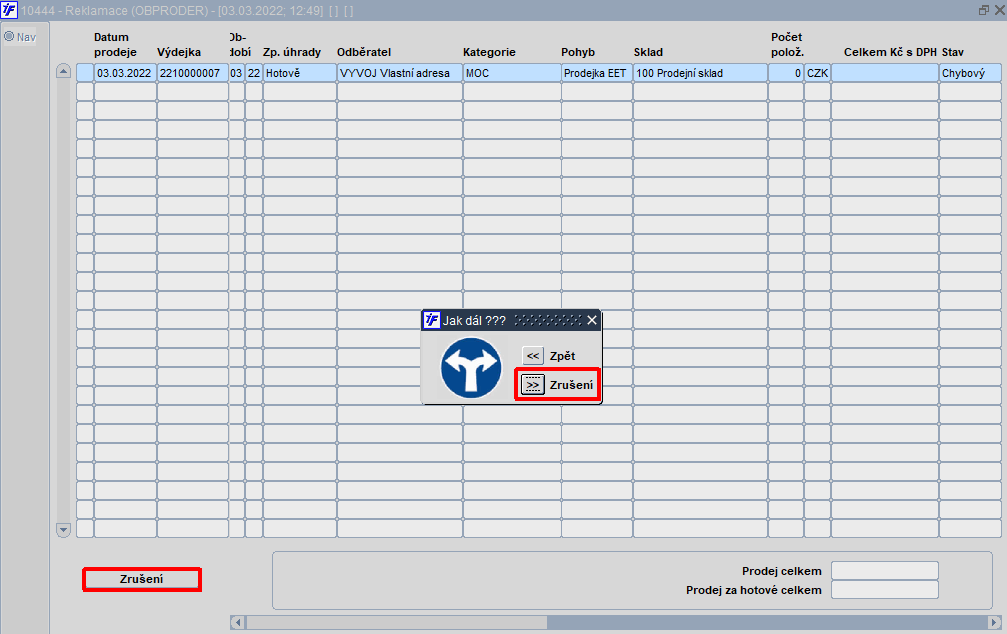Click the horizontal scrollbar right arrow
Screen dimensions: 1007x634
click(995, 622)
